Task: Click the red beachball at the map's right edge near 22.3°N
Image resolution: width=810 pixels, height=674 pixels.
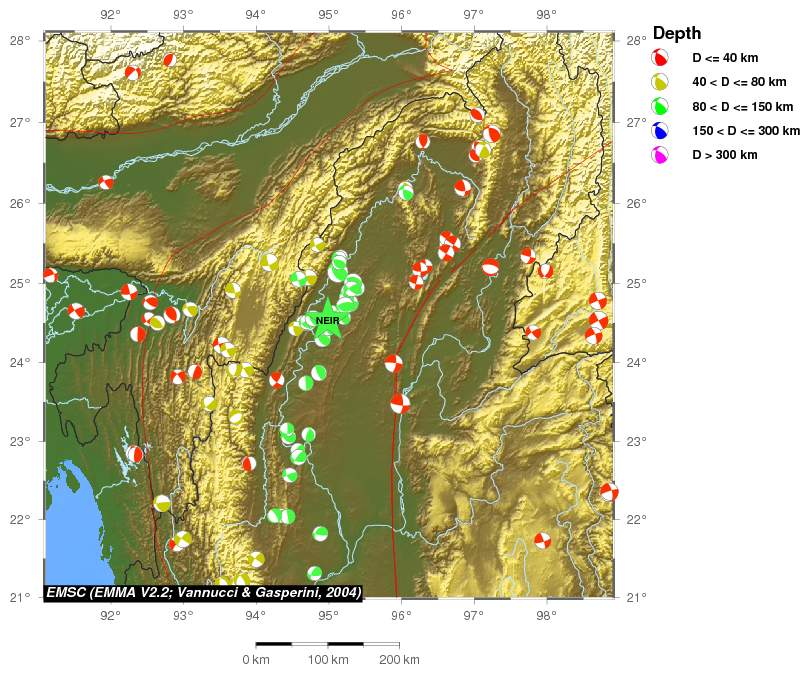Action: (610, 492)
